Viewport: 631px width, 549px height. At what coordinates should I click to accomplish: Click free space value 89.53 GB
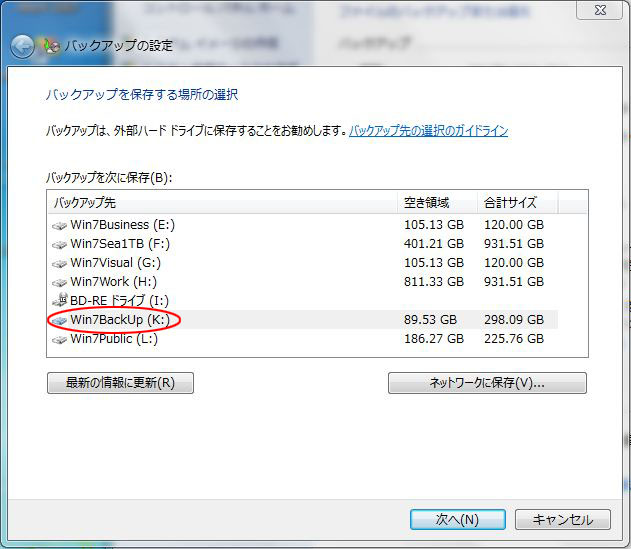pos(430,320)
